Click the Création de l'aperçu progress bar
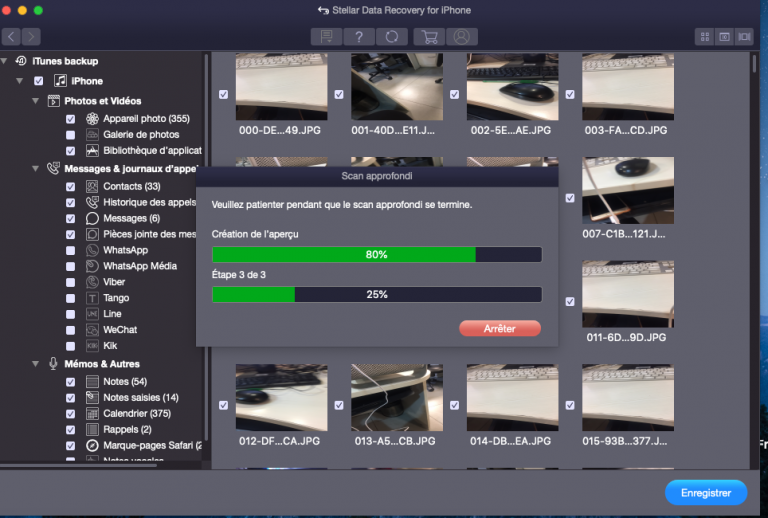The width and height of the screenshot is (768, 518). [377, 255]
